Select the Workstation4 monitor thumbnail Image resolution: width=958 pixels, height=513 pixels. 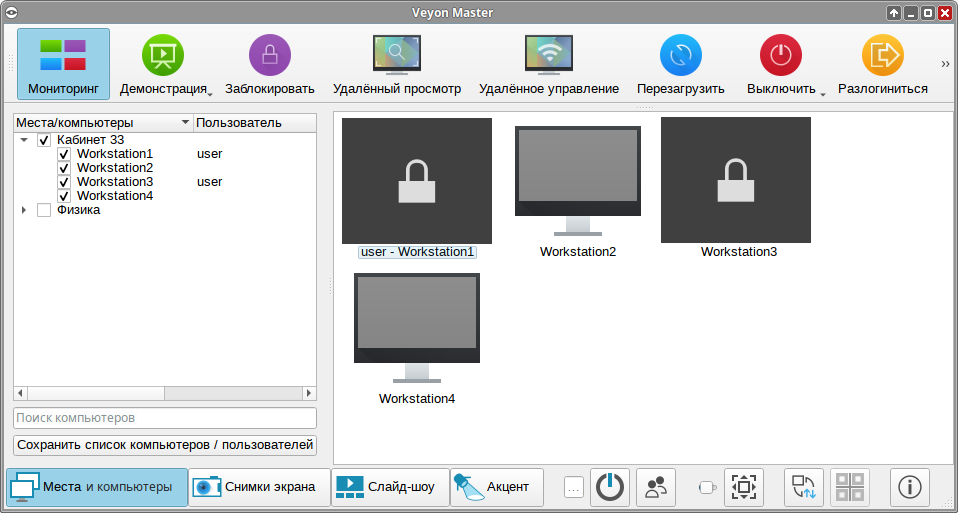[x=417, y=327]
